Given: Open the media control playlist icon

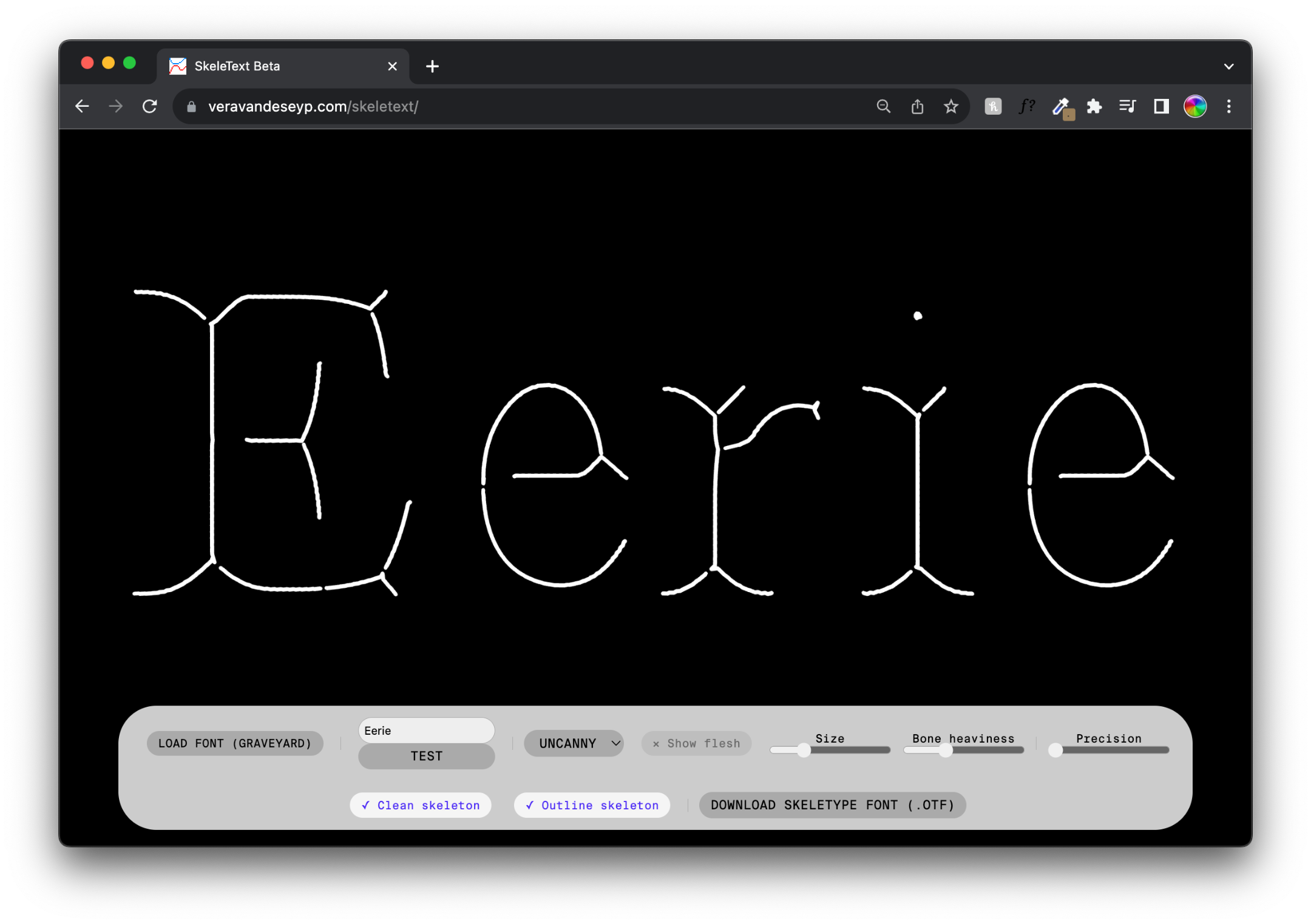Looking at the screenshot, I should [1127, 107].
